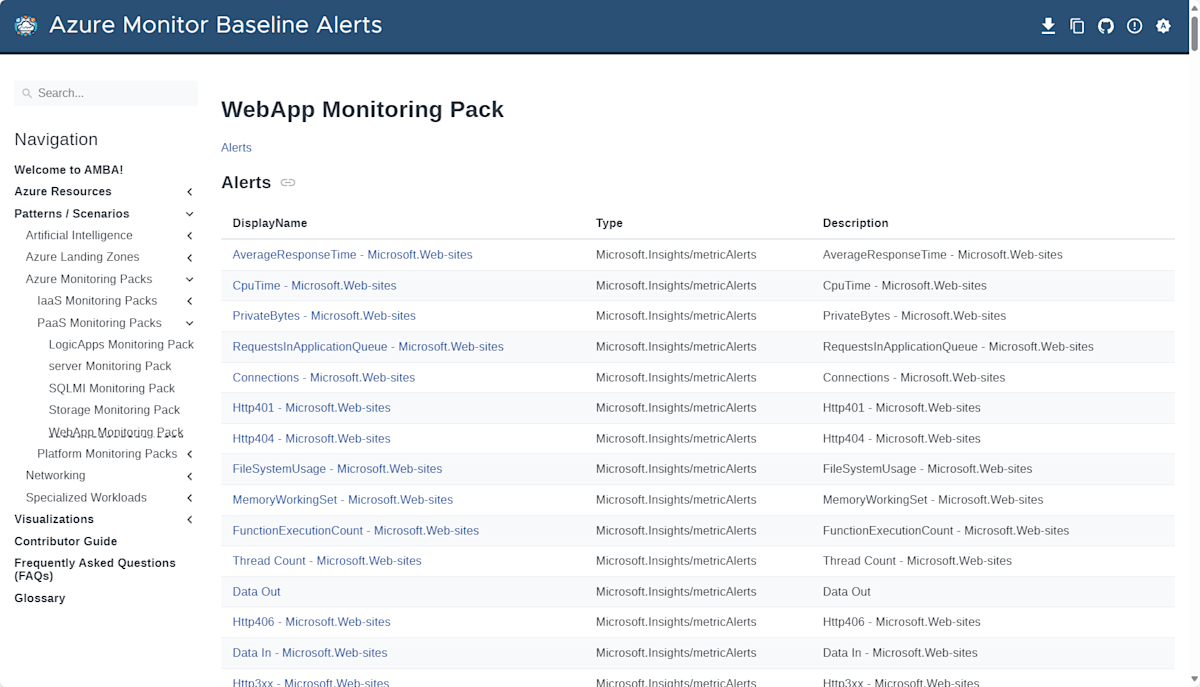Expand the Platform Monitoring Packs chevron

190,454
